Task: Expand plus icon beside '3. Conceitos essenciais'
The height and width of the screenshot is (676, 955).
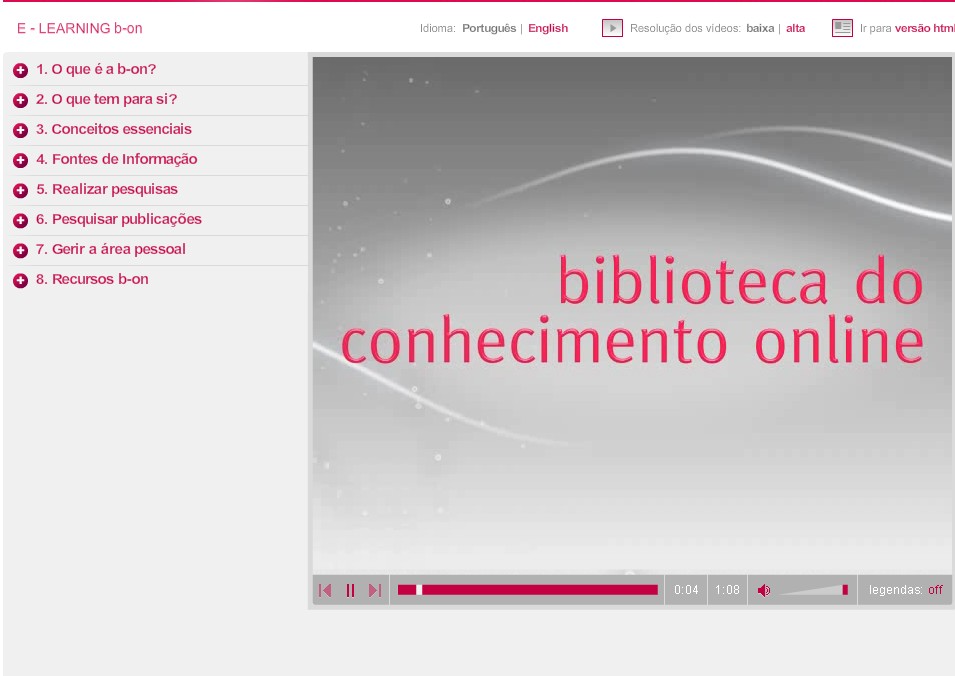Action: click(21, 130)
